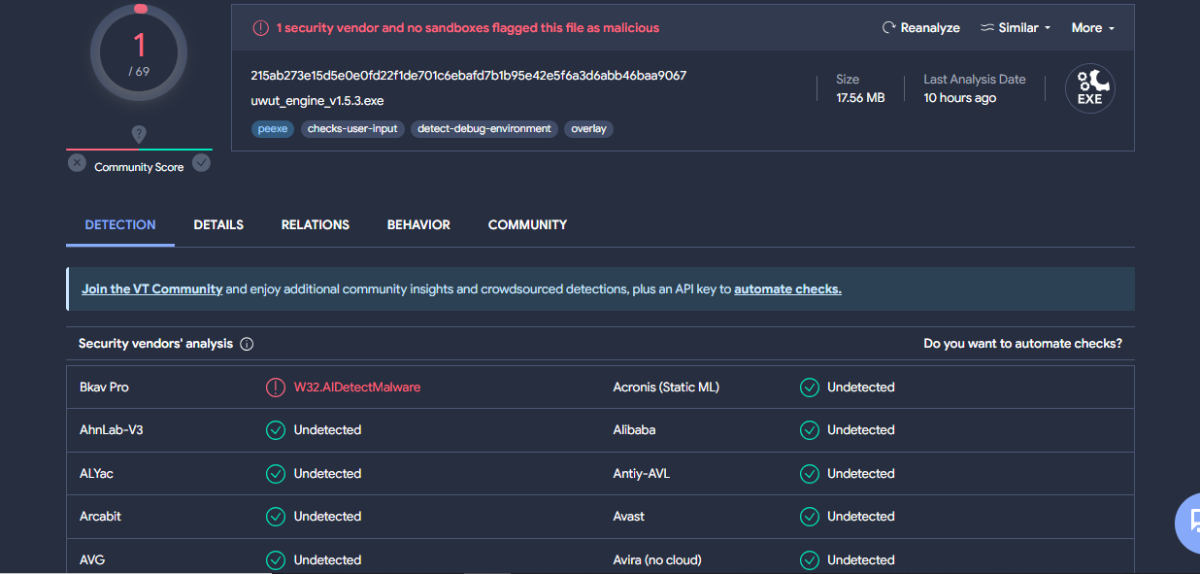This screenshot has height=574, width=1200.
Task: Click the EXE file type icon
Action: (1090, 88)
